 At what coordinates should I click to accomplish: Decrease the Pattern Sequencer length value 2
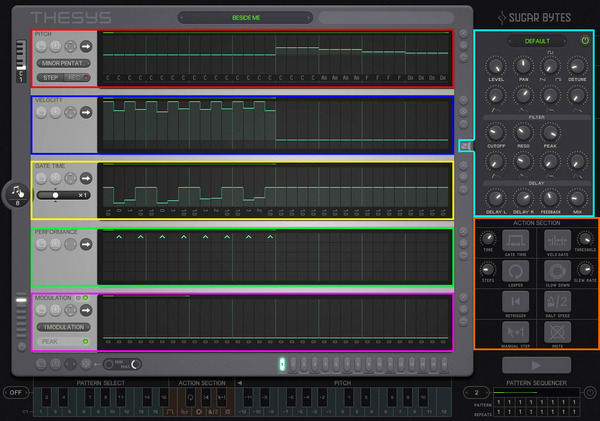466,392
